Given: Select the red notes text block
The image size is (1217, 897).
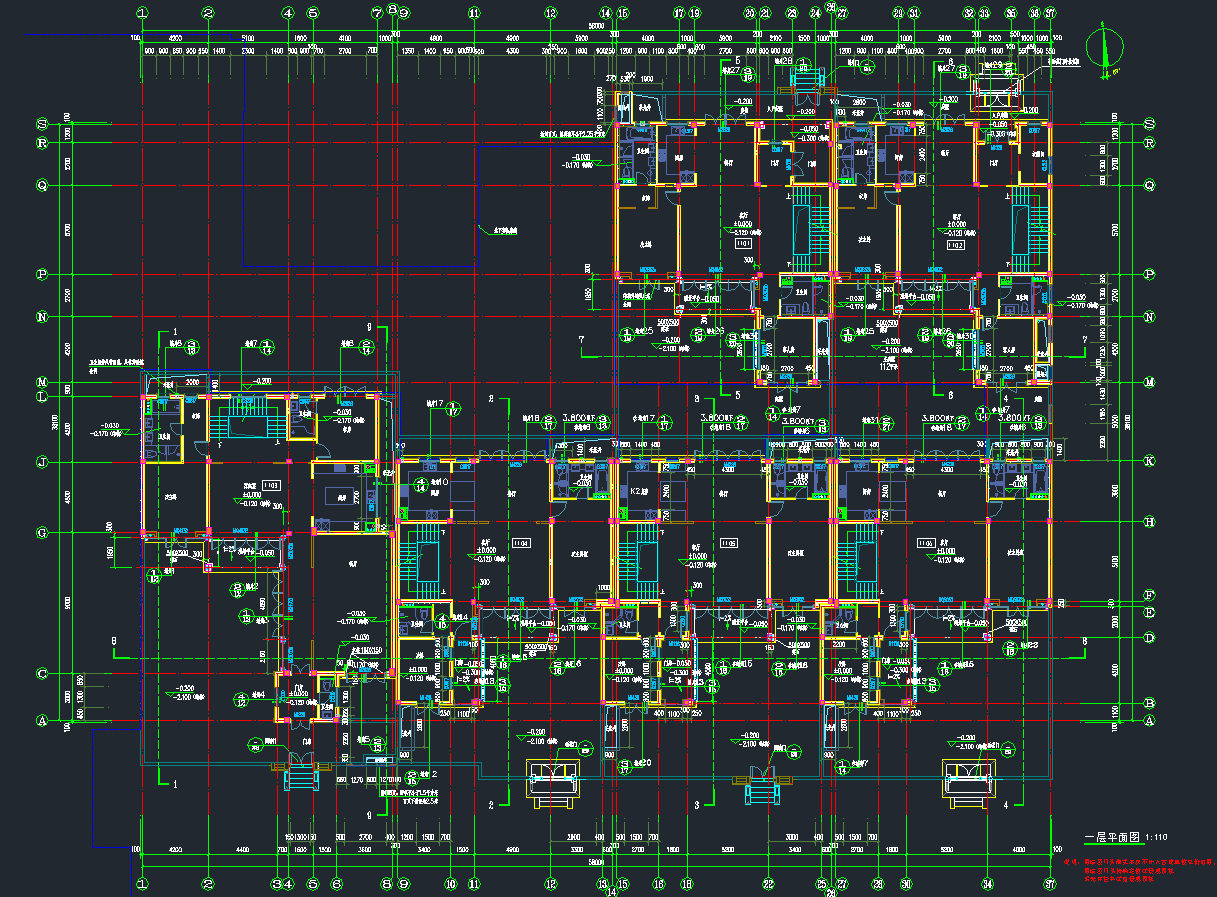Looking at the screenshot, I should (x=1138, y=870).
